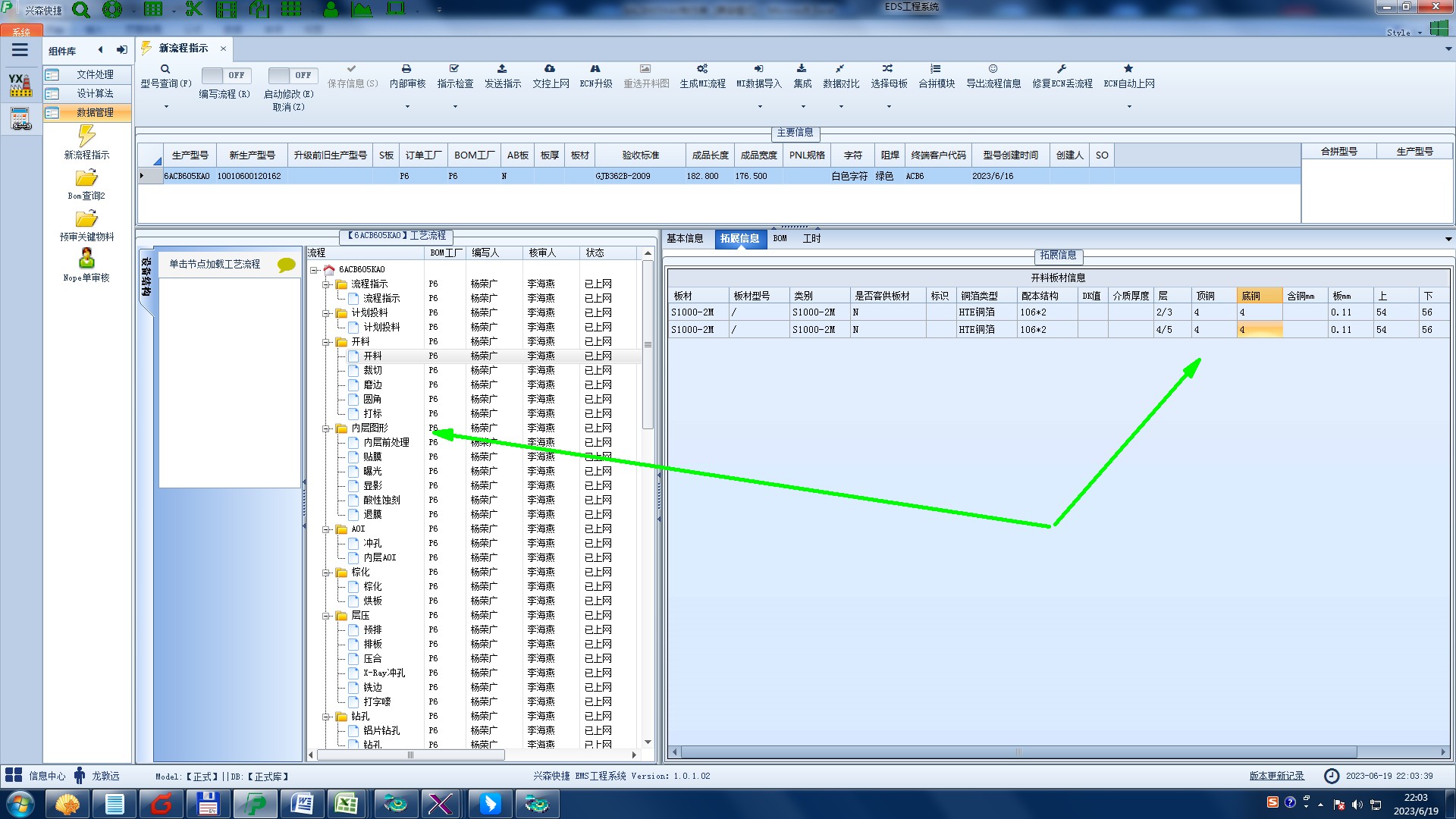Open the ECN自动上网 dropdown arrow
Viewport: 1456px width, 819px height.
click(1129, 107)
